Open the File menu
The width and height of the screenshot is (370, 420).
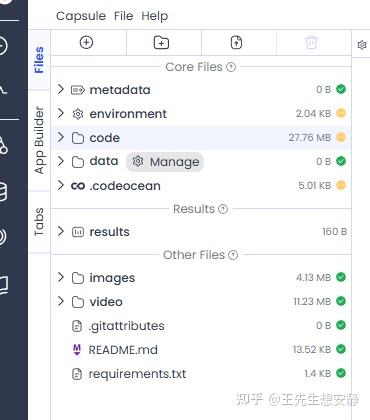point(123,16)
